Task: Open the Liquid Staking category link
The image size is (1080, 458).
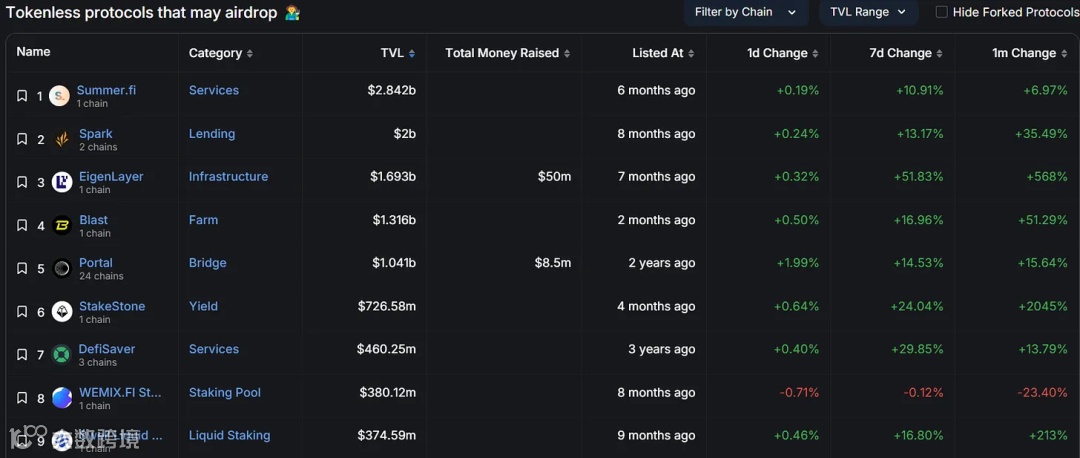Action: pos(229,435)
